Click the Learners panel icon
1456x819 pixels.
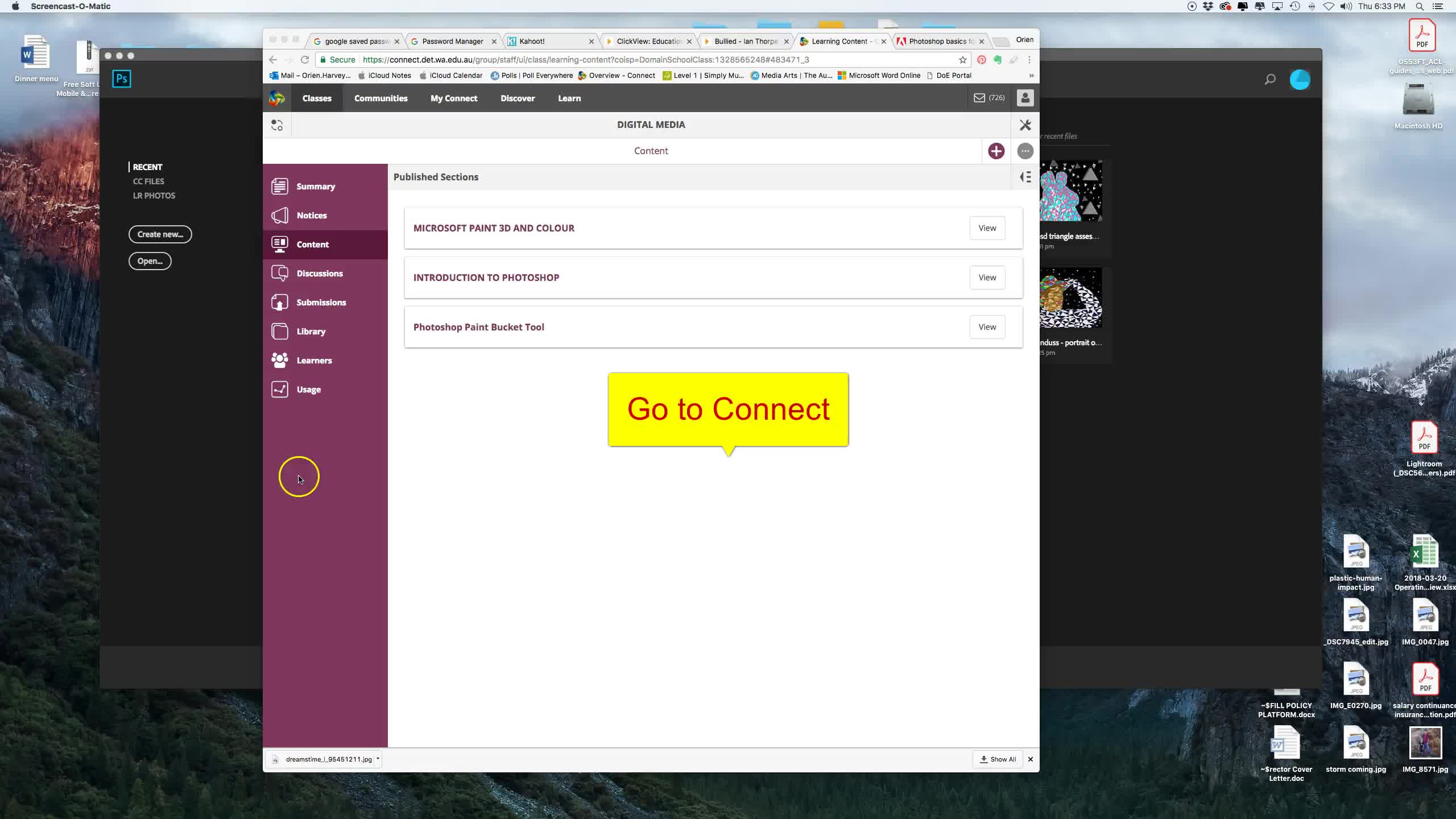tap(279, 360)
